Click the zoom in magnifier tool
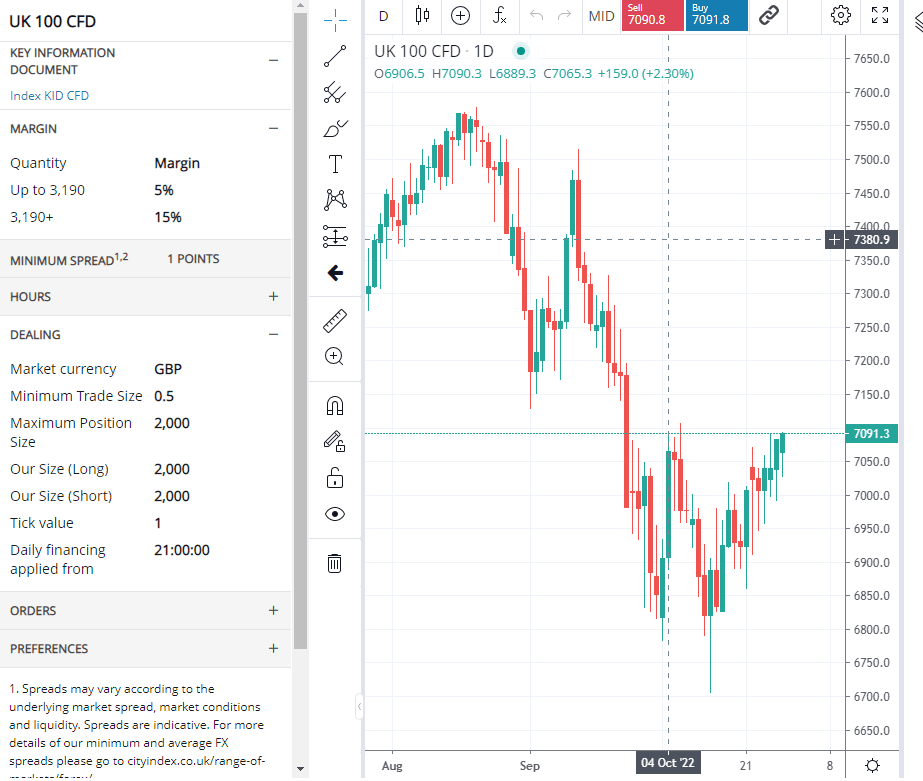The height and width of the screenshot is (781, 923). point(335,356)
